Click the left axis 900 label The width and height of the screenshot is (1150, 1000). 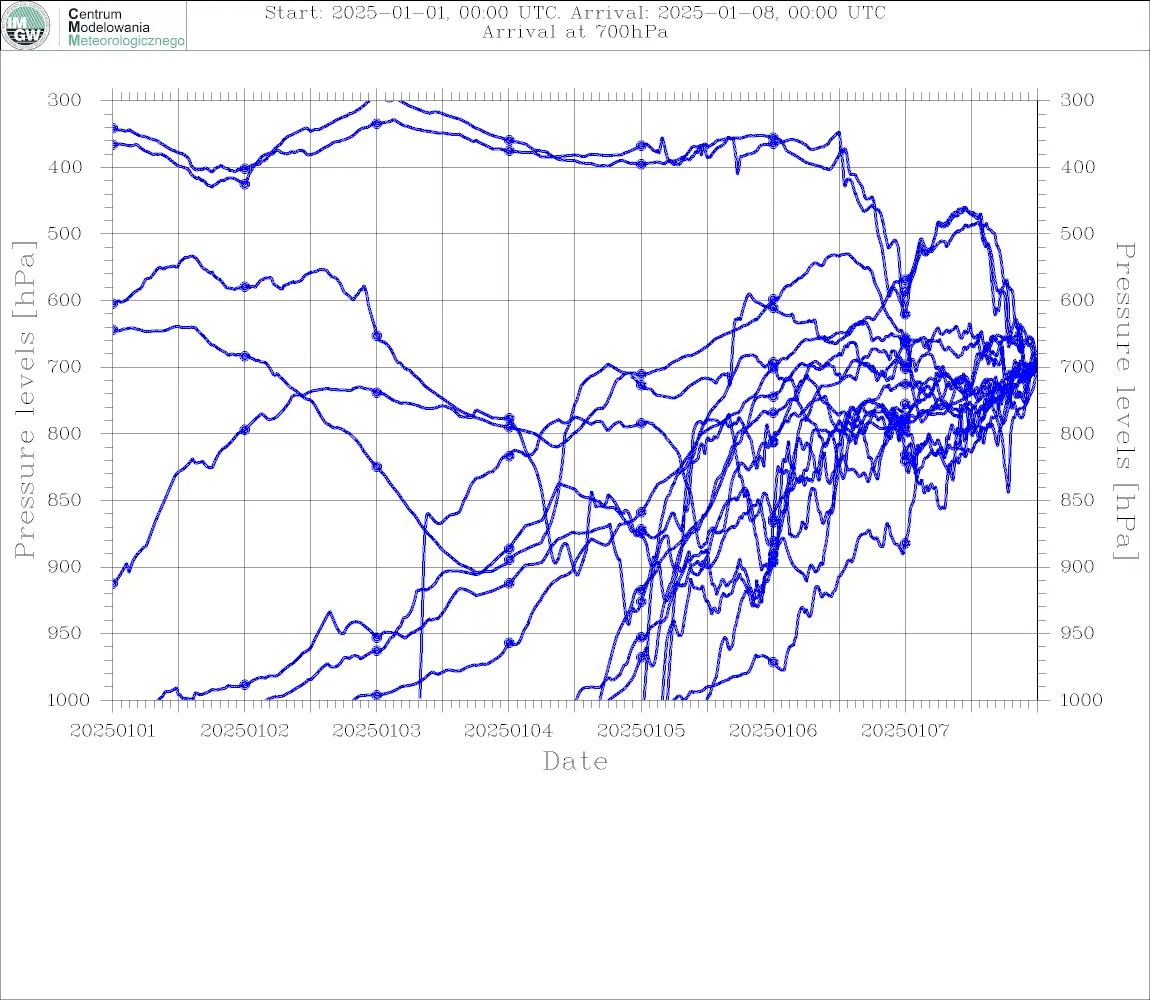click(x=65, y=566)
